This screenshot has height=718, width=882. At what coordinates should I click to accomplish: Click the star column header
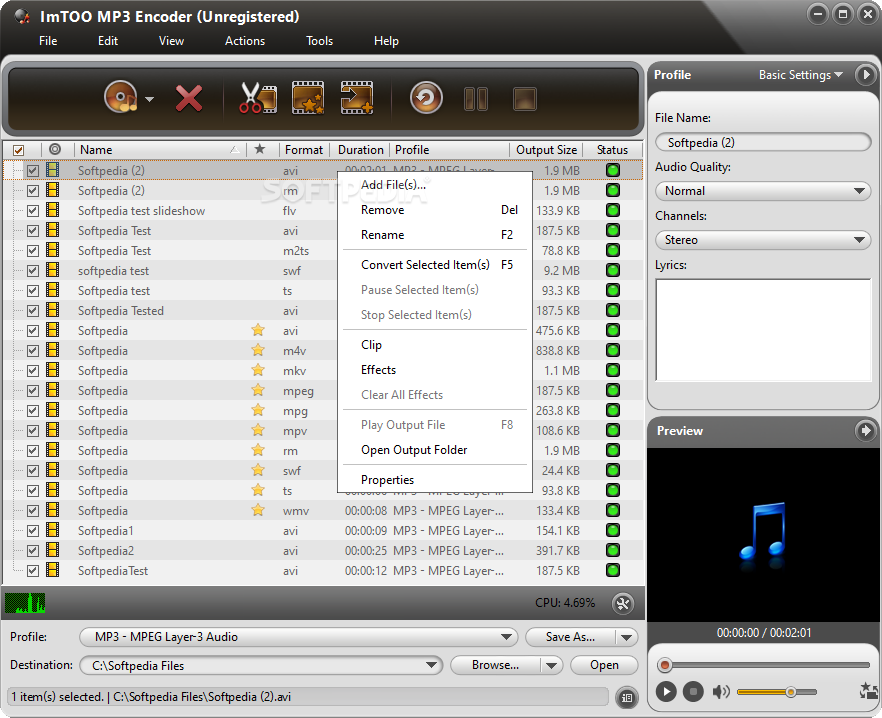coord(259,149)
